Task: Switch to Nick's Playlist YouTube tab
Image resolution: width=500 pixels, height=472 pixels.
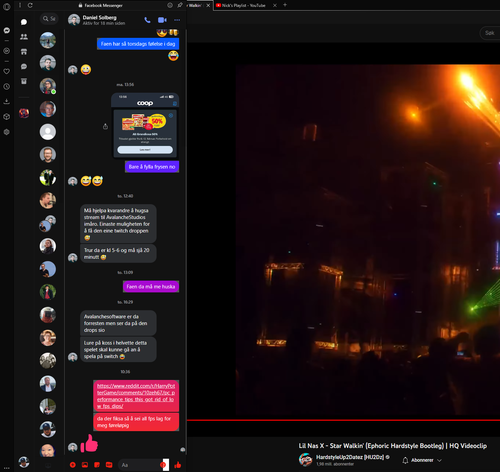Action: [x=244, y=5]
